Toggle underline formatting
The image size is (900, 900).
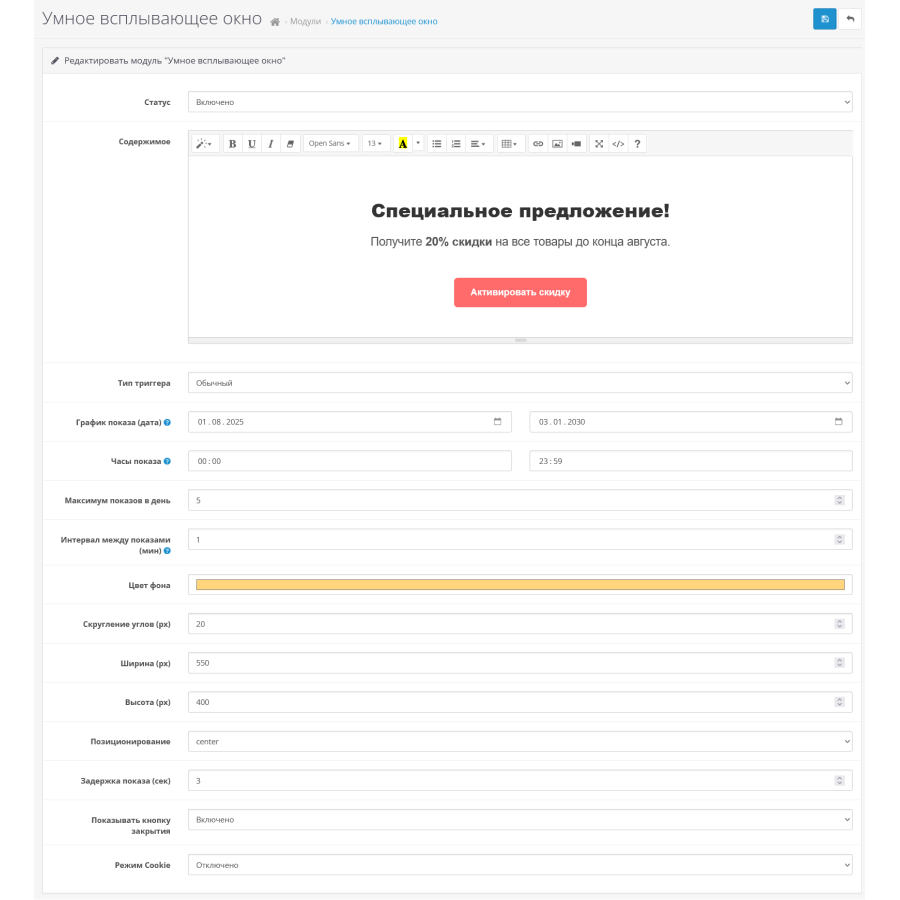[x=251, y=143]
